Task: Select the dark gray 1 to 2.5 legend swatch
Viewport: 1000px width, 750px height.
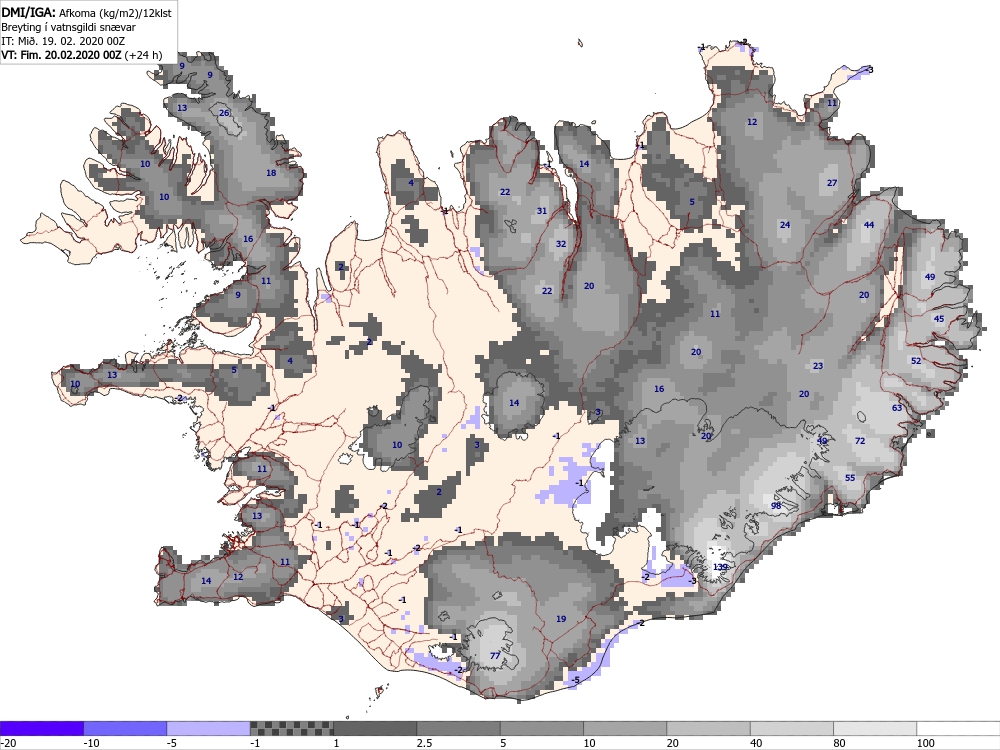Action: point(375,728)
